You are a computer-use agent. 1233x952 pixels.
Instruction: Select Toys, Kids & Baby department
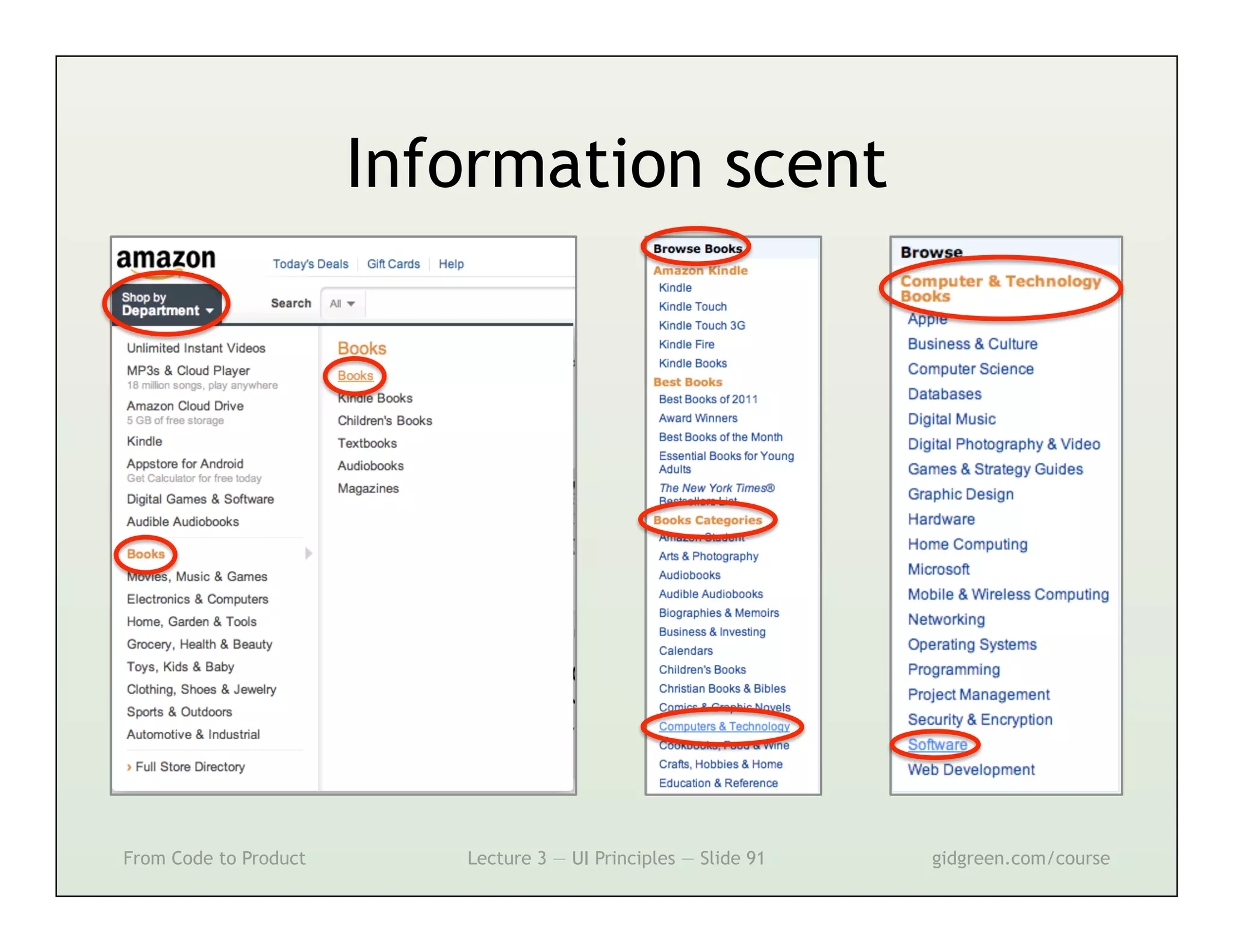(180, 667)
